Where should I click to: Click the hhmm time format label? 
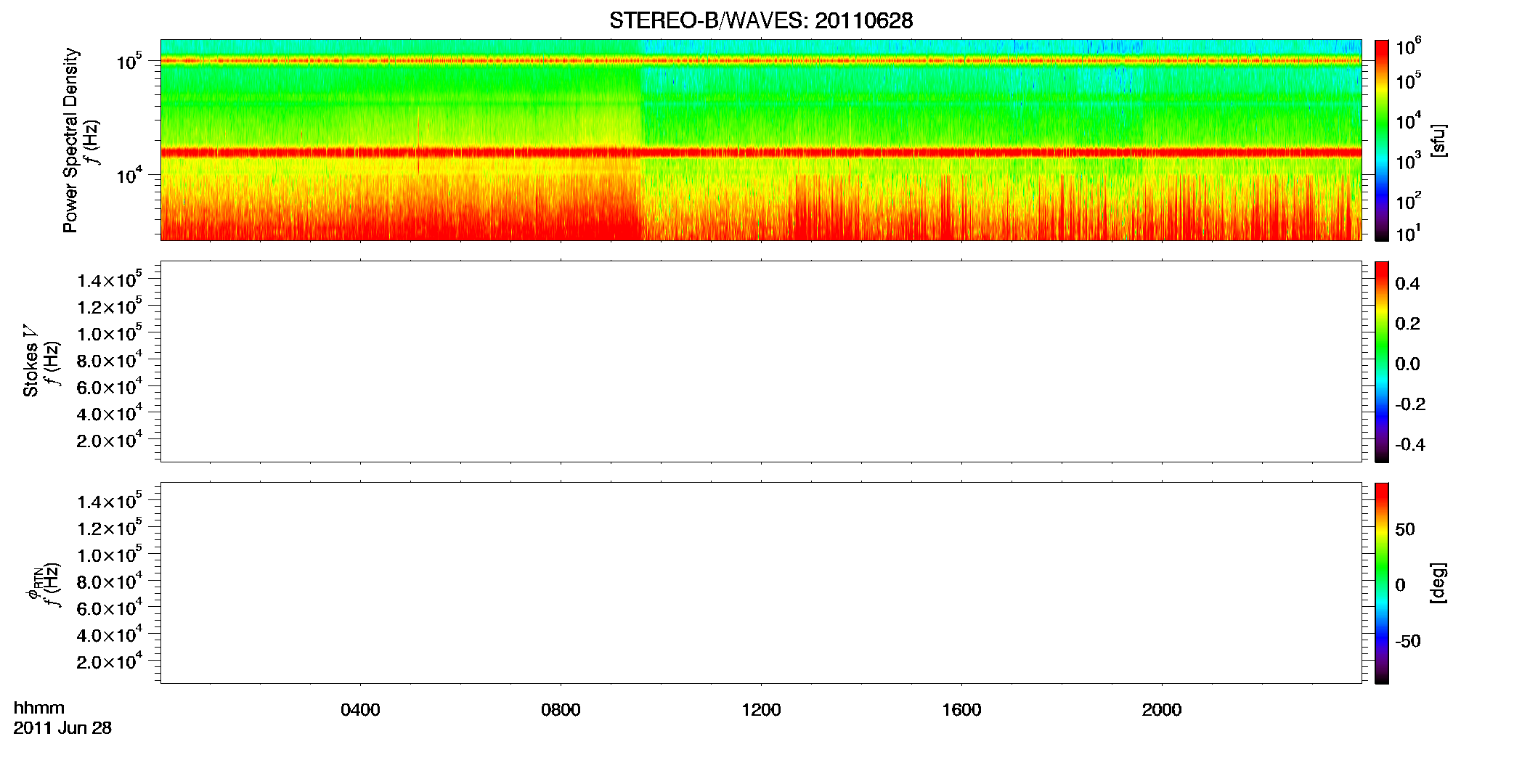39,709
